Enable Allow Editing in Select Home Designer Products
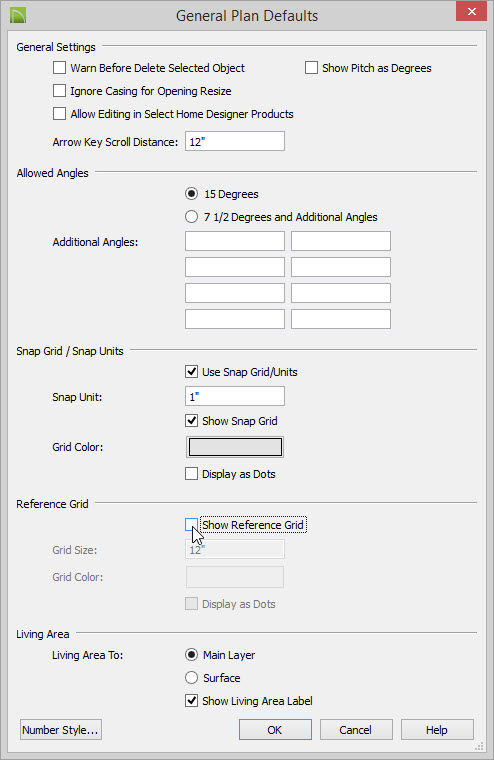 (x=59, y=114)
